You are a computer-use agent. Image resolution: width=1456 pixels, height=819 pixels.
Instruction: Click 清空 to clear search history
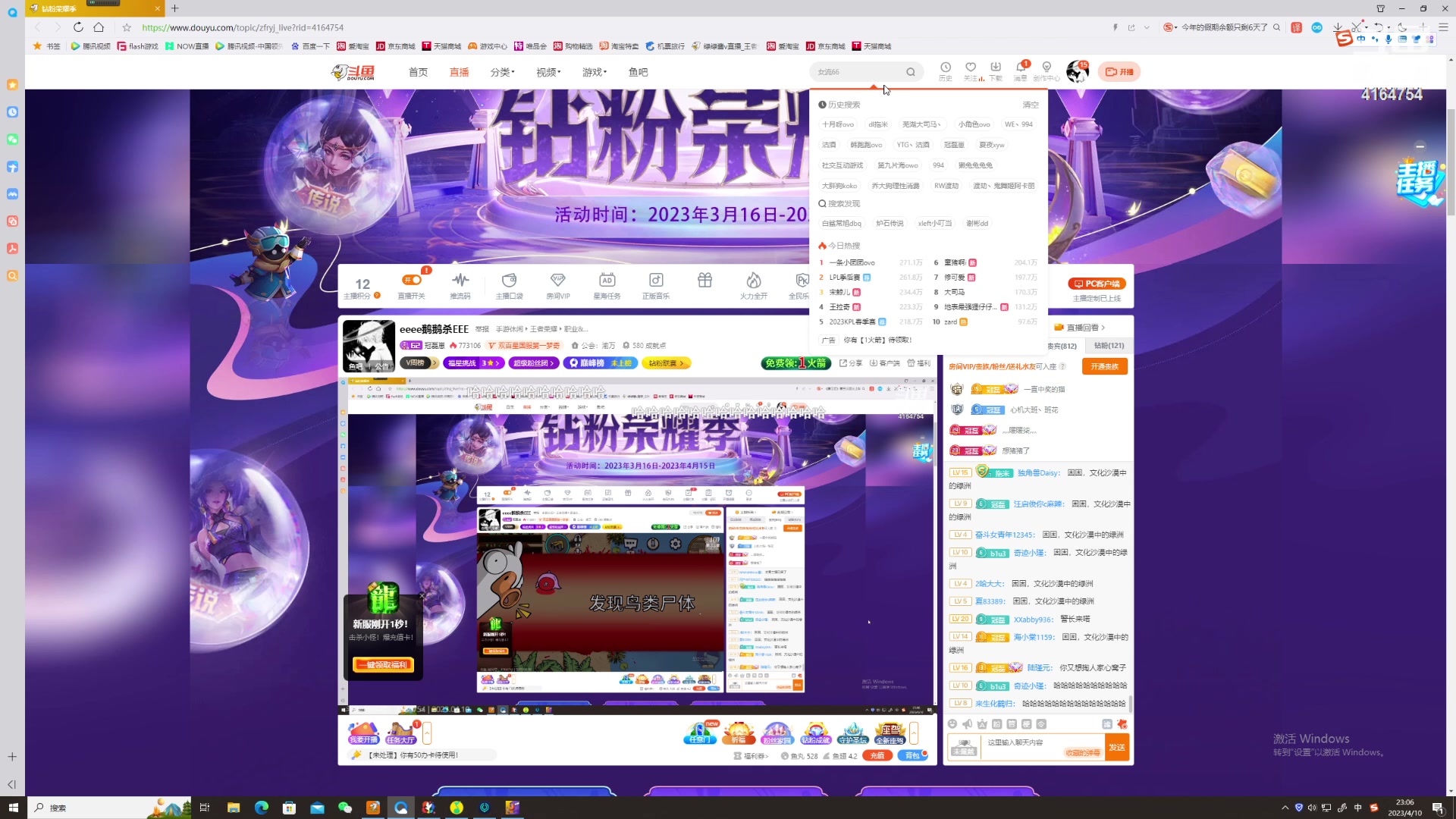pyautogui.click(x=1031, y=105)
